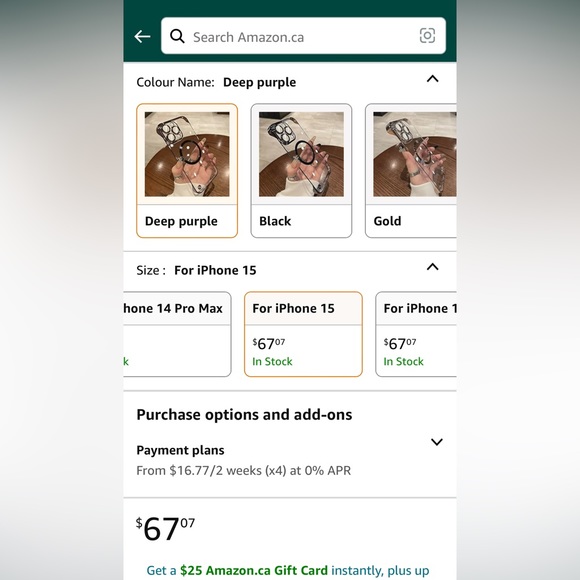Screen dimensions: 580x580
Task: Collapse the Colour Name section
Action: (432, 79)
